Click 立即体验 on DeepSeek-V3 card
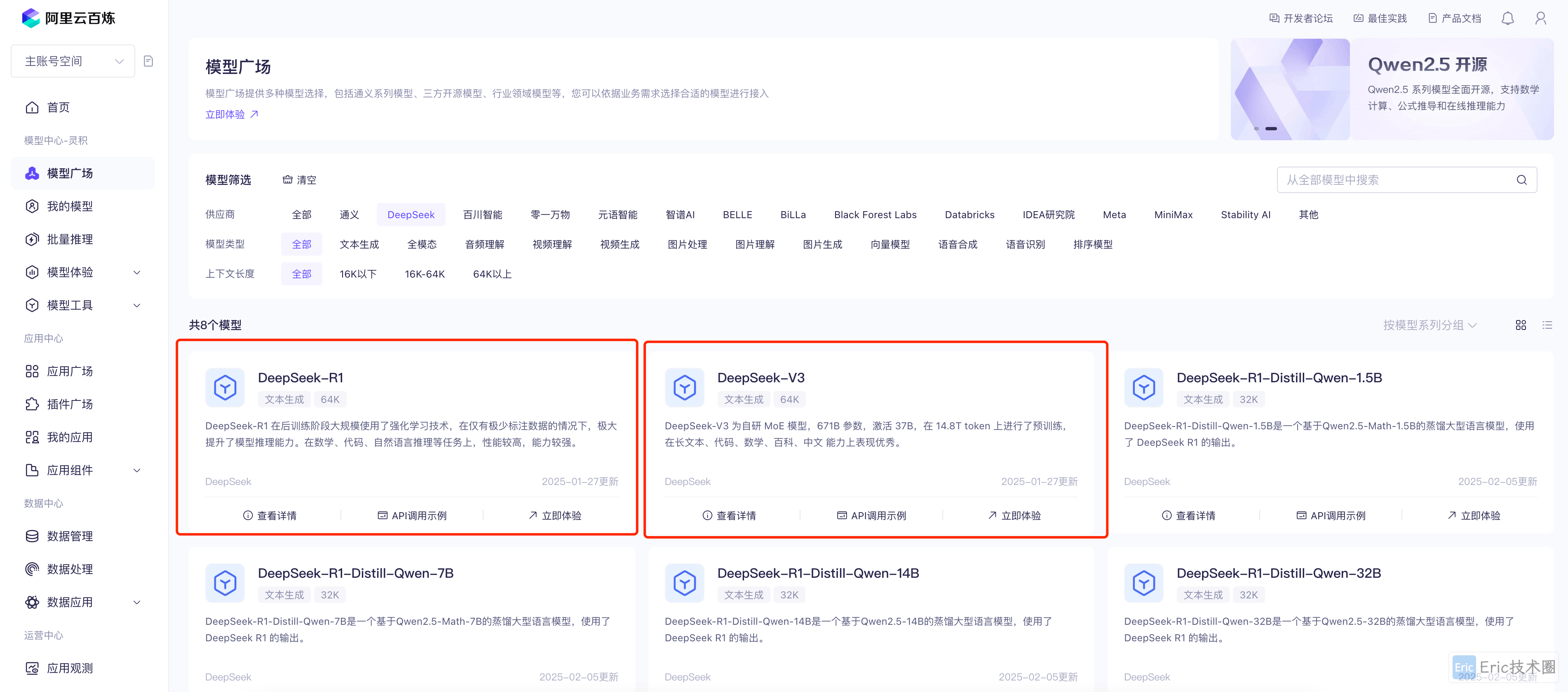This screenshot has width=1568, height=692. coord(1014,515)
